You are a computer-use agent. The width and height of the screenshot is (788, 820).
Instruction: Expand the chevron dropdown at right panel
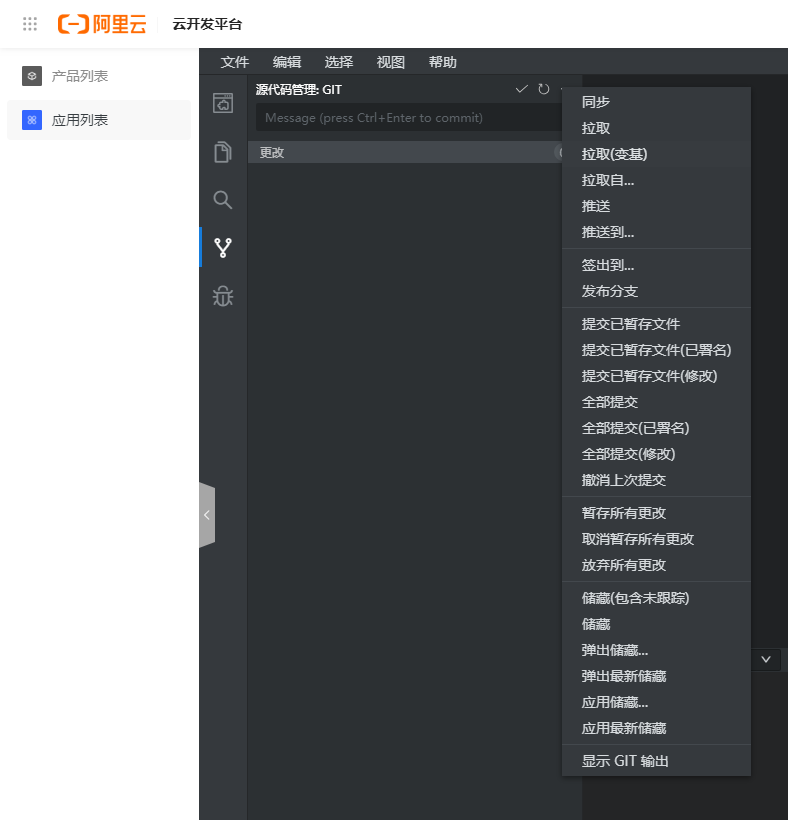(766, 659)
